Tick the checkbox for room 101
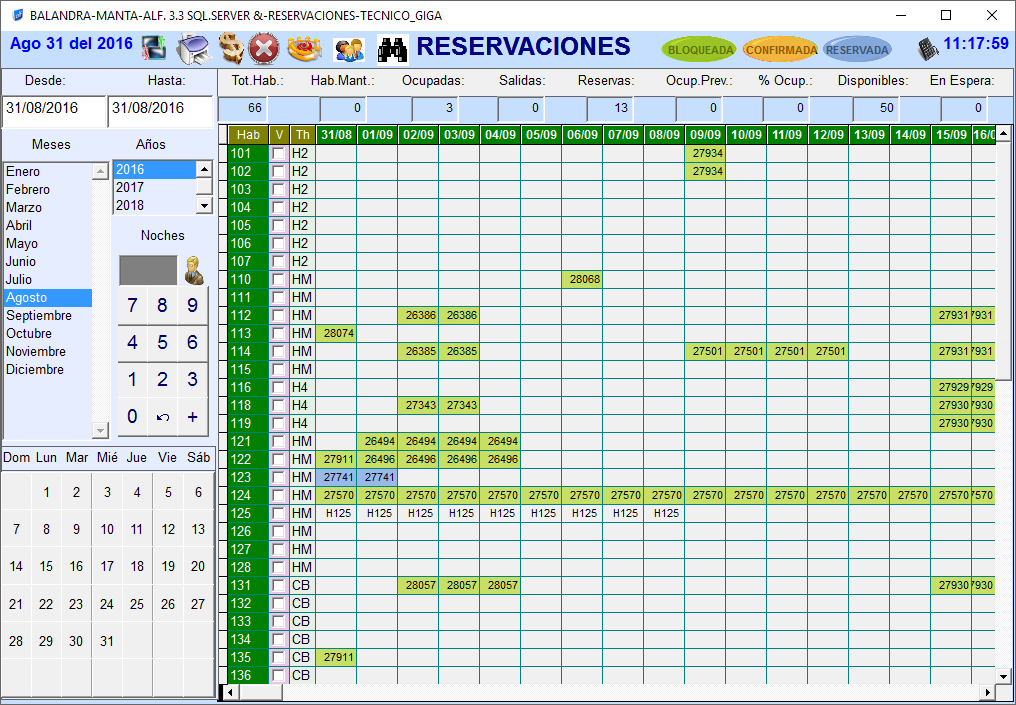The width and height of the screenshot is (1016, 705). click(x=278, y=153)
